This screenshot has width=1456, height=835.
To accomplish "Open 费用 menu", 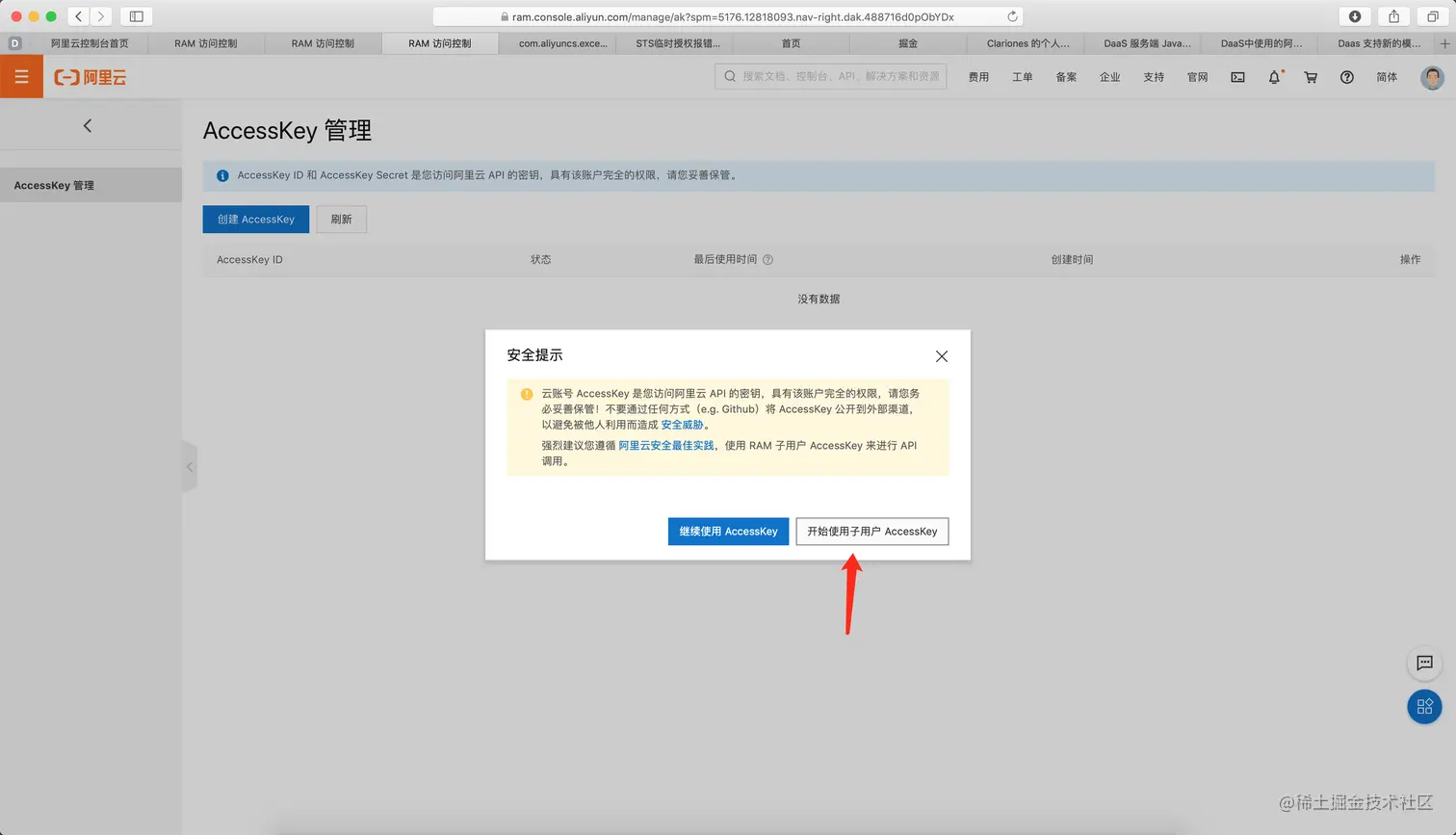I will click(978, 77).
